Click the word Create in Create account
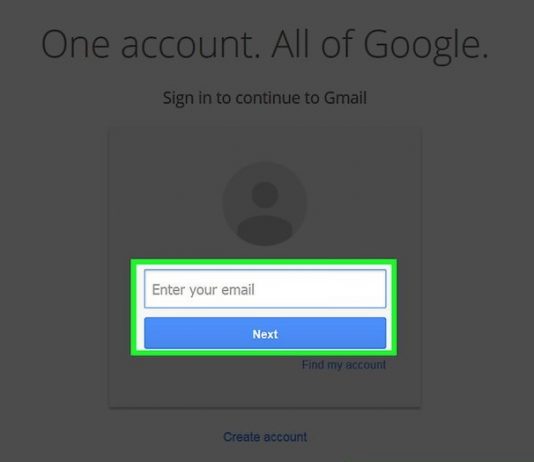Image resolution: width=534 pixels, height=462 pixels. click(242, 437)
